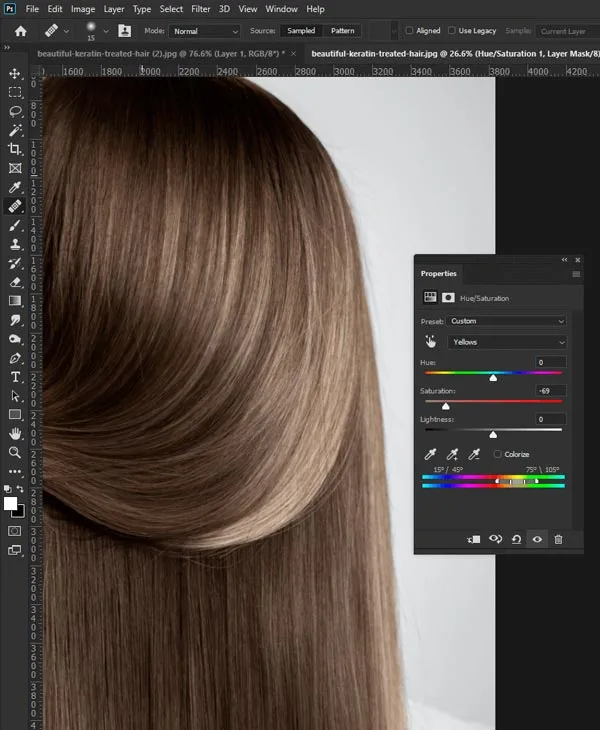The height and width of the screenshot is (730, 600).
Task: Enable the Aligned checkbox
Action: tap(409, 31)
